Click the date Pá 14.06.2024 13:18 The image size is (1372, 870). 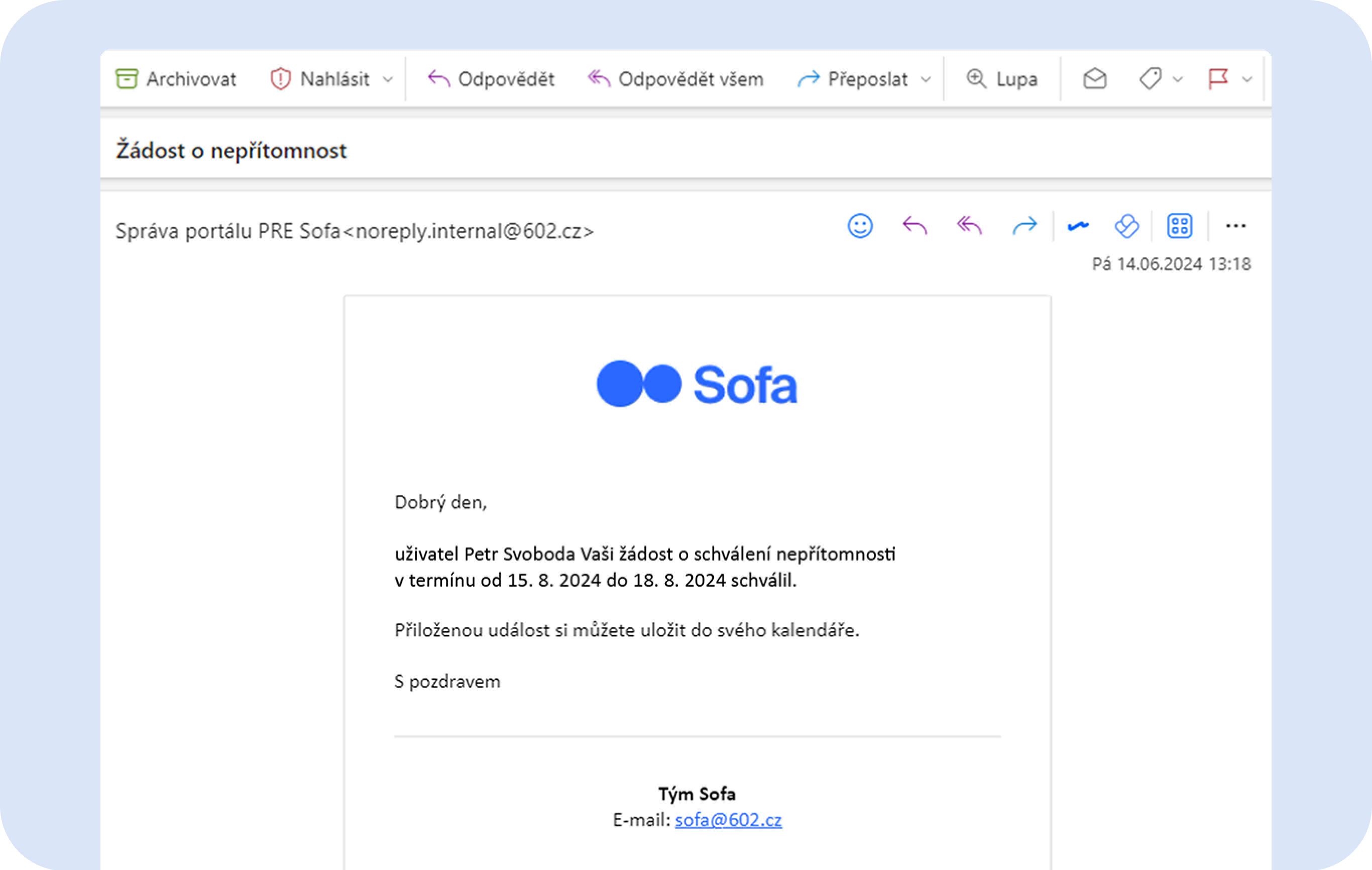(1171, 264)
